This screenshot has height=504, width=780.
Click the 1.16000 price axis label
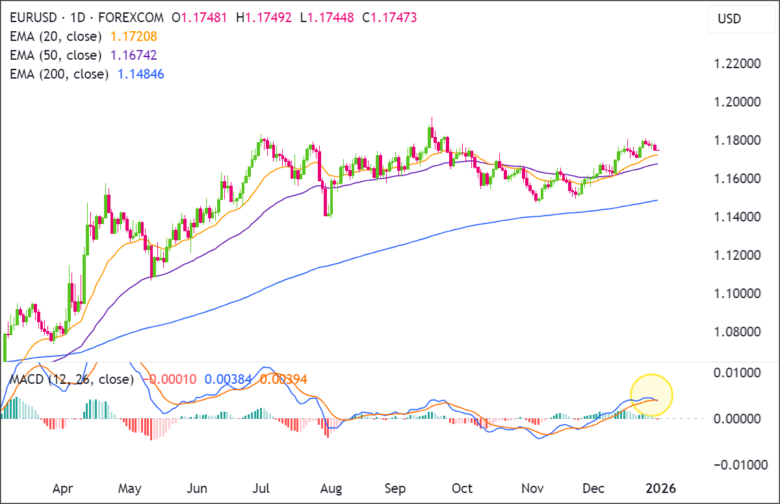(737, 179)
